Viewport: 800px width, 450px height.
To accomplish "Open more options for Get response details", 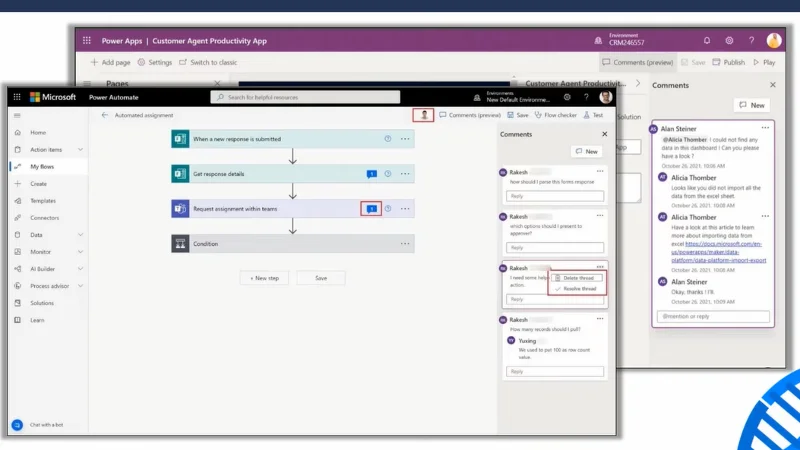I will [x=405, y=174].
